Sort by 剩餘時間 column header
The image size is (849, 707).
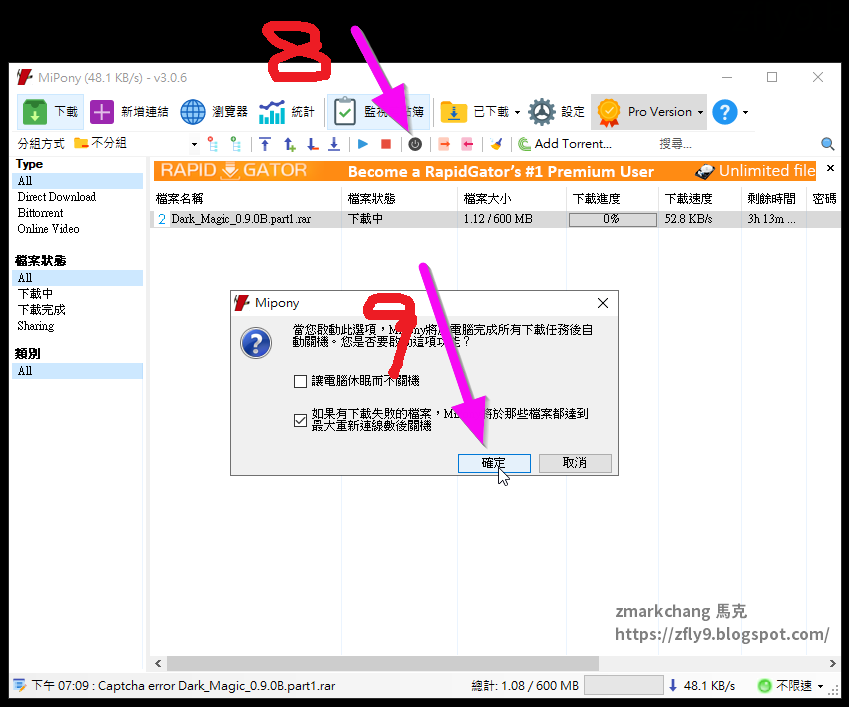[x=774, y=199]
